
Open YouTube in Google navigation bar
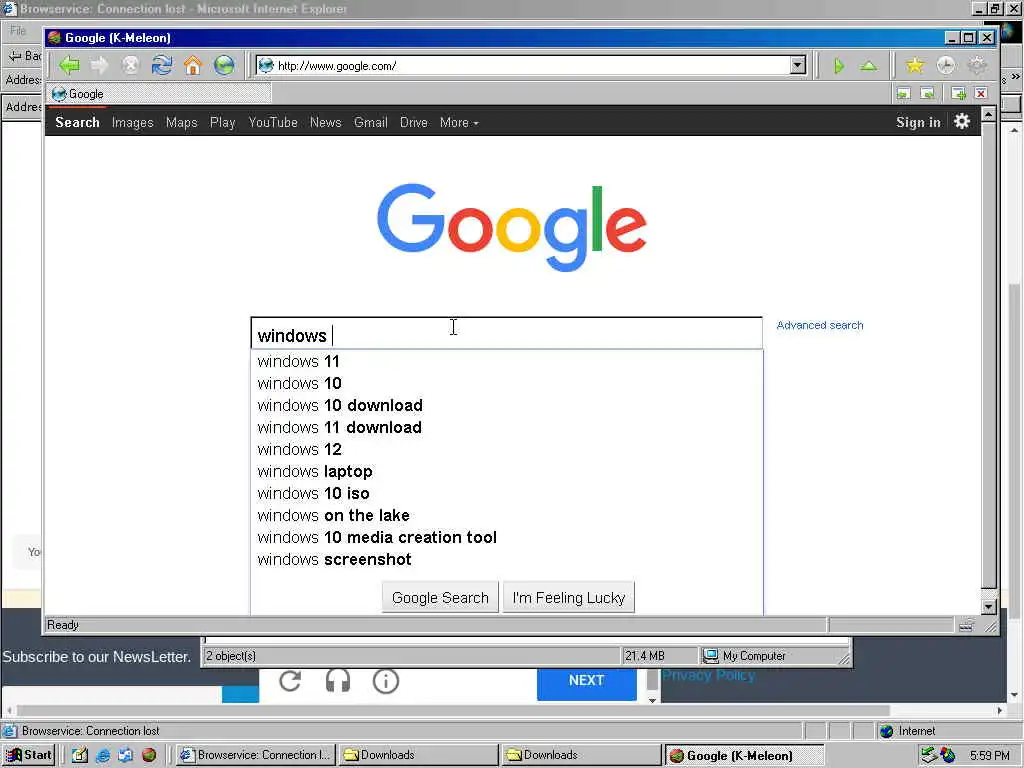click(273, 122)
